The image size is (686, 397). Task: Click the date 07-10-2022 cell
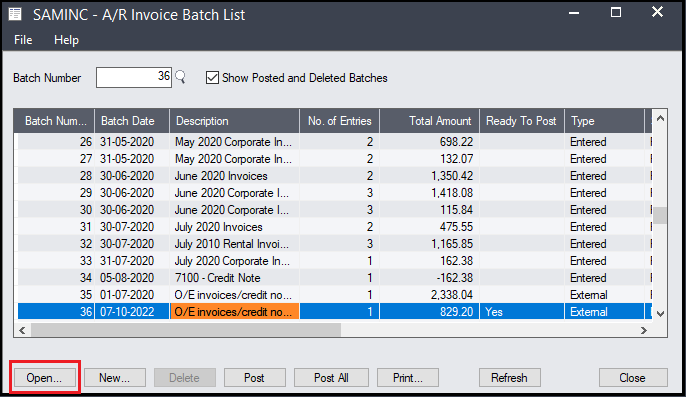coord(132,312)
